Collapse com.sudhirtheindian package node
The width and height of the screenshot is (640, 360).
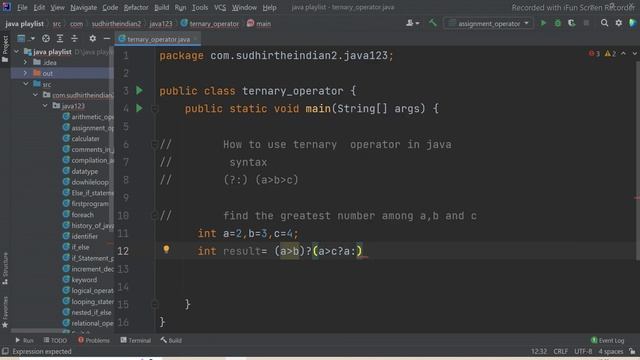(x=36, y=95)
